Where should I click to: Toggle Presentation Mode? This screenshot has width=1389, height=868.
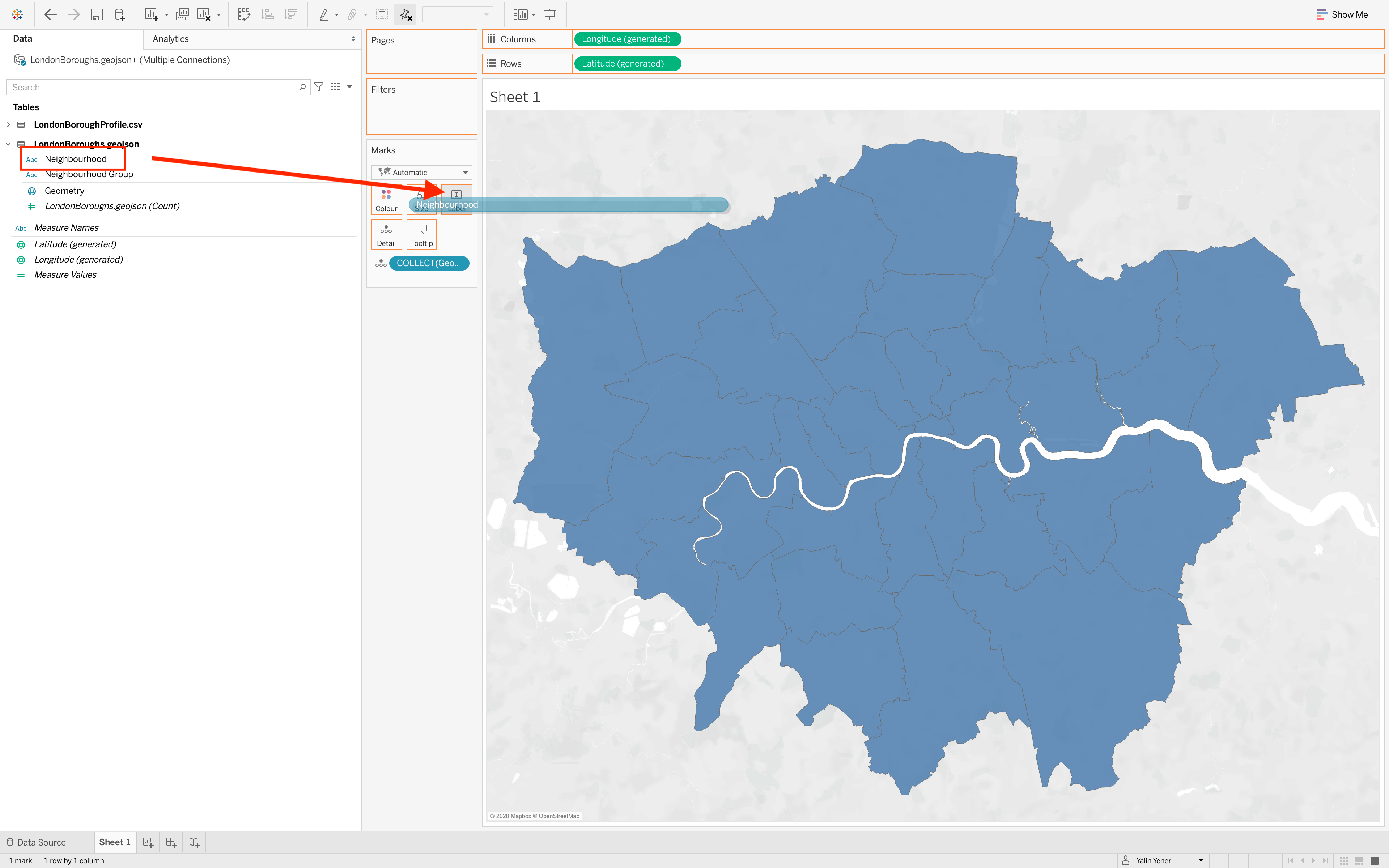[550, 14]
